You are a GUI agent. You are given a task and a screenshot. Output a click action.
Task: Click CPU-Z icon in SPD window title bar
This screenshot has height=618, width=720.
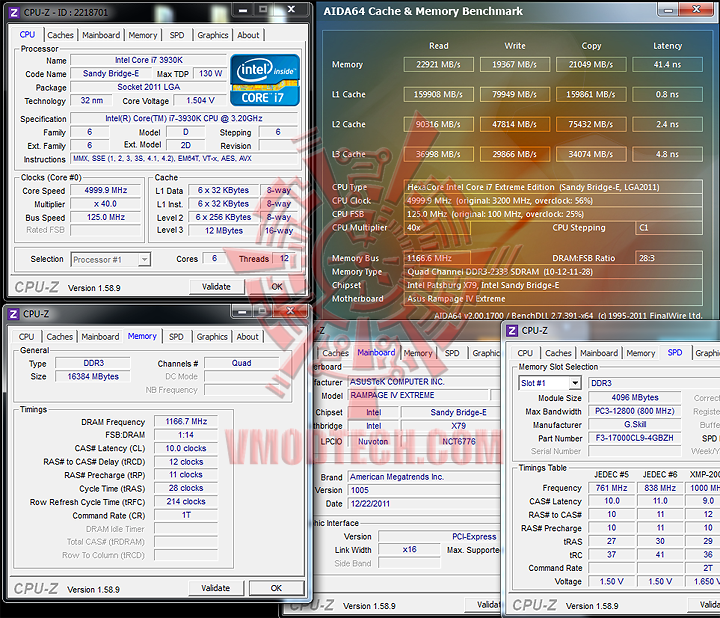[512, 331]
